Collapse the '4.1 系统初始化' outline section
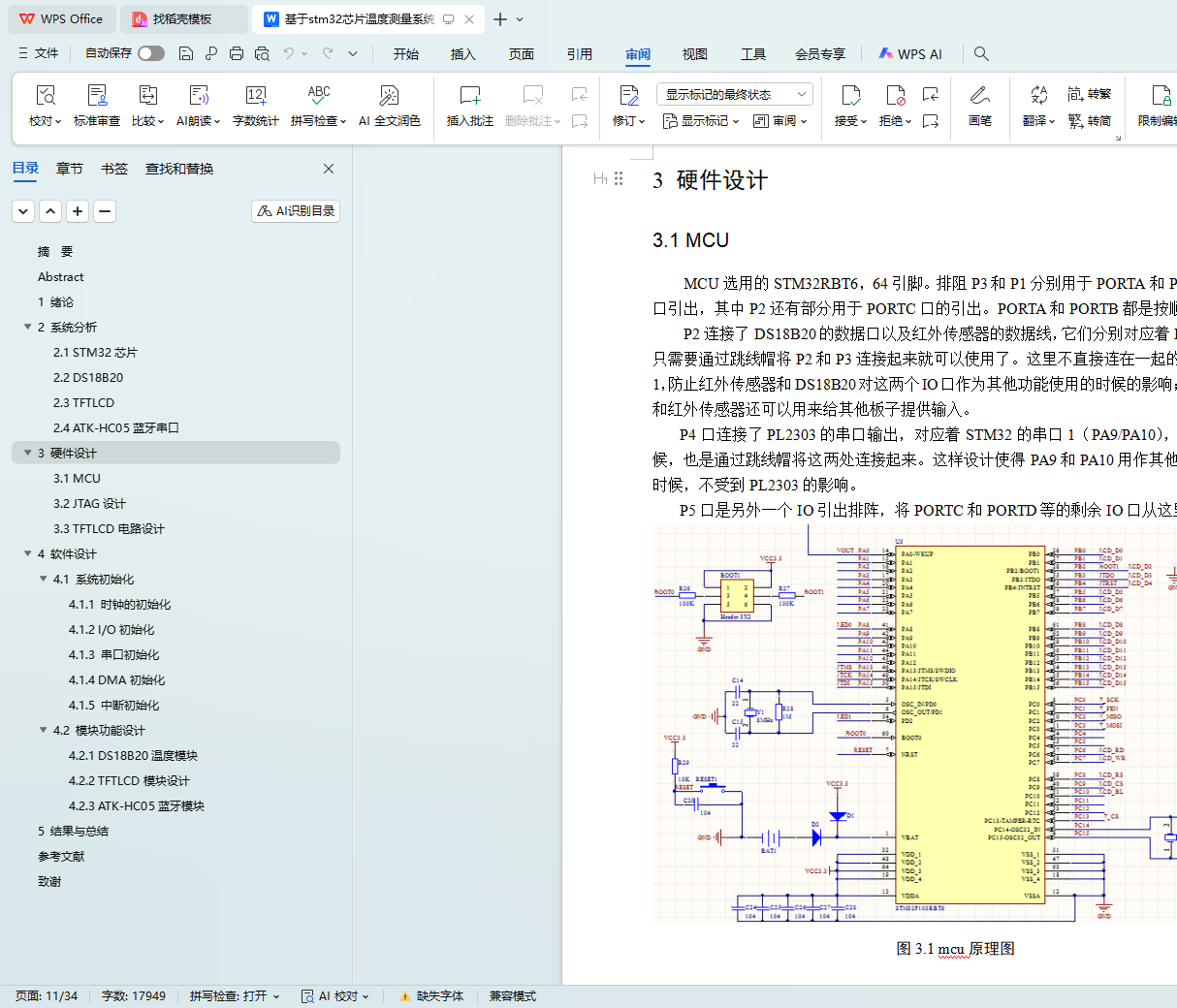 [x=44, y=580]
